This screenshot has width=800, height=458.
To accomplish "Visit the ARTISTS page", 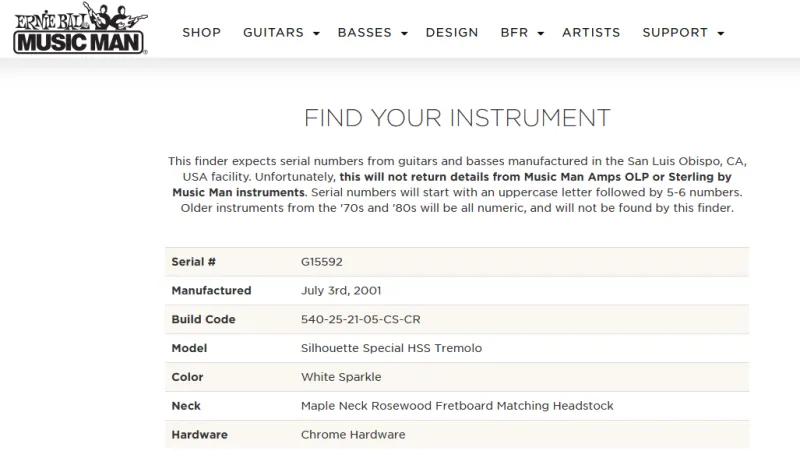I will [x=591, y=33].
